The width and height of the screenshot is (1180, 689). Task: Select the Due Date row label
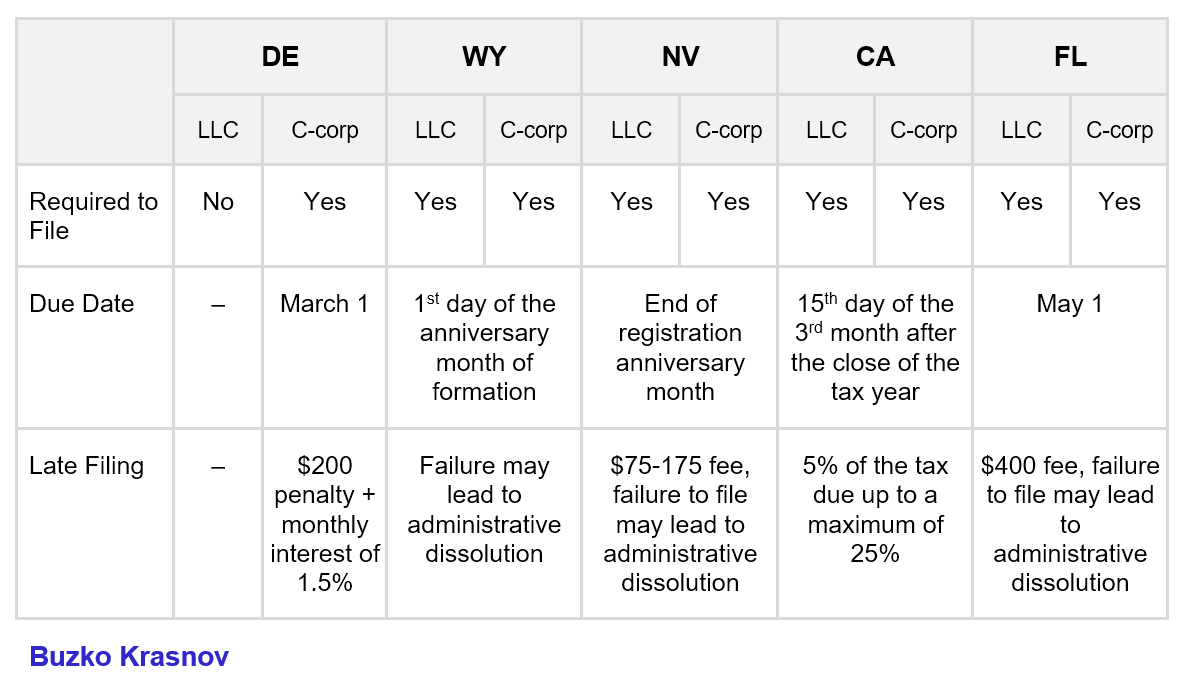click(82, 304)
